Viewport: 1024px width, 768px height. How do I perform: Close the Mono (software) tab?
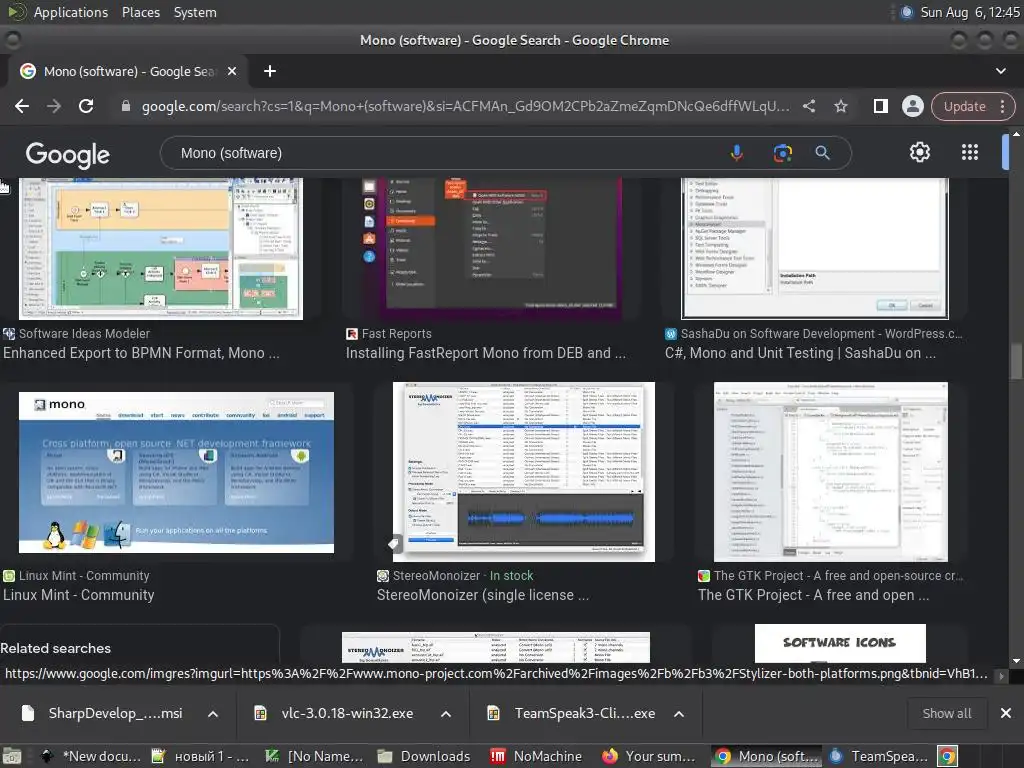(x=232, y=71)
